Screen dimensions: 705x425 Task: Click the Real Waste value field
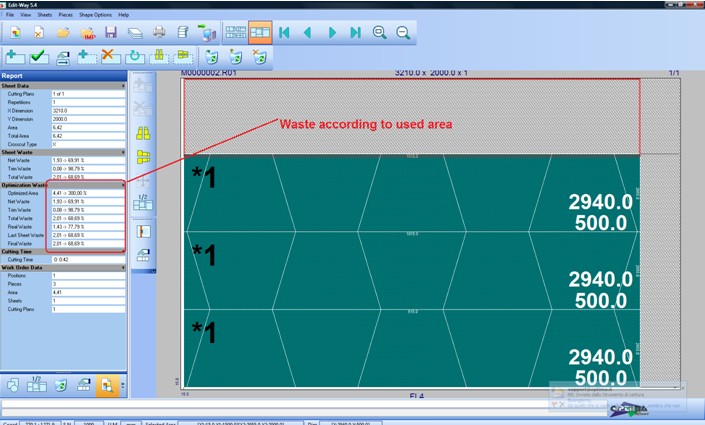[88, 227]
